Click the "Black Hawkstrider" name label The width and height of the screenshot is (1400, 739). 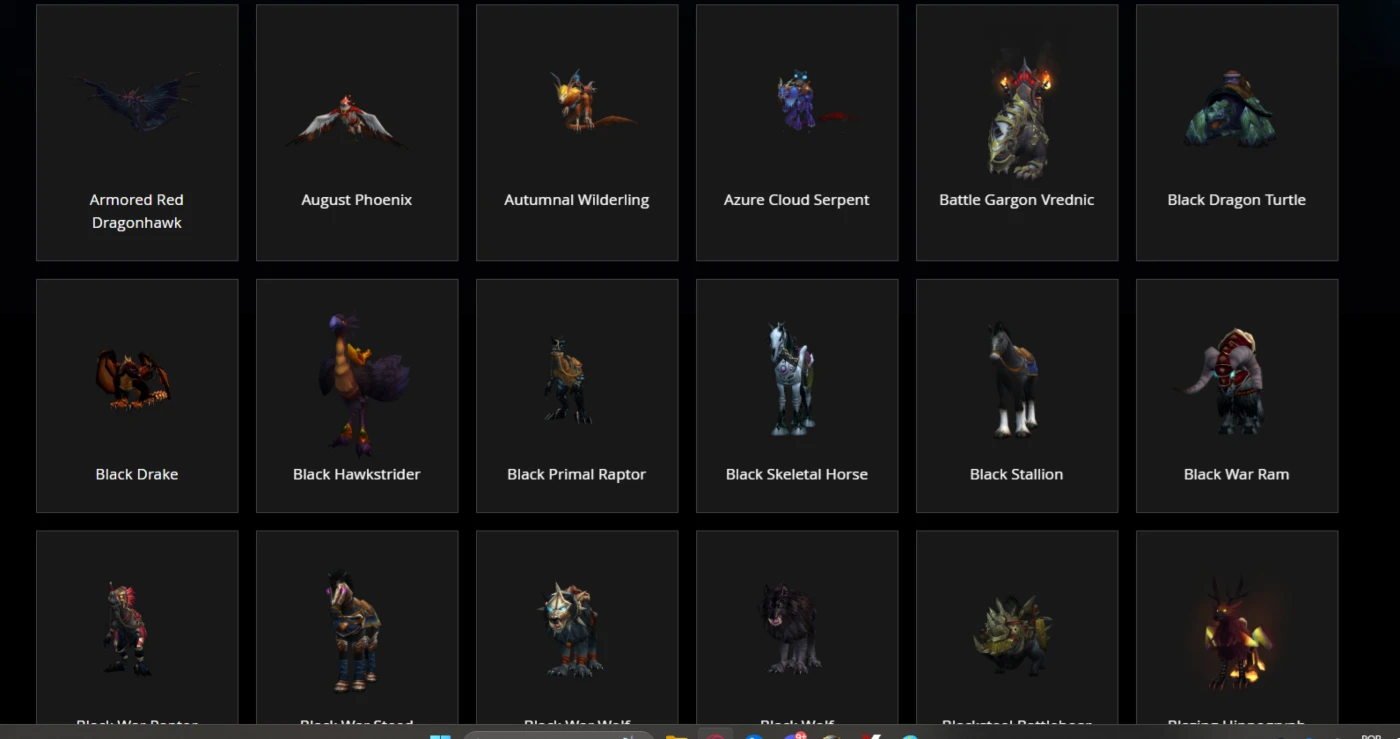pyautogui.click(x=357, y=474)
